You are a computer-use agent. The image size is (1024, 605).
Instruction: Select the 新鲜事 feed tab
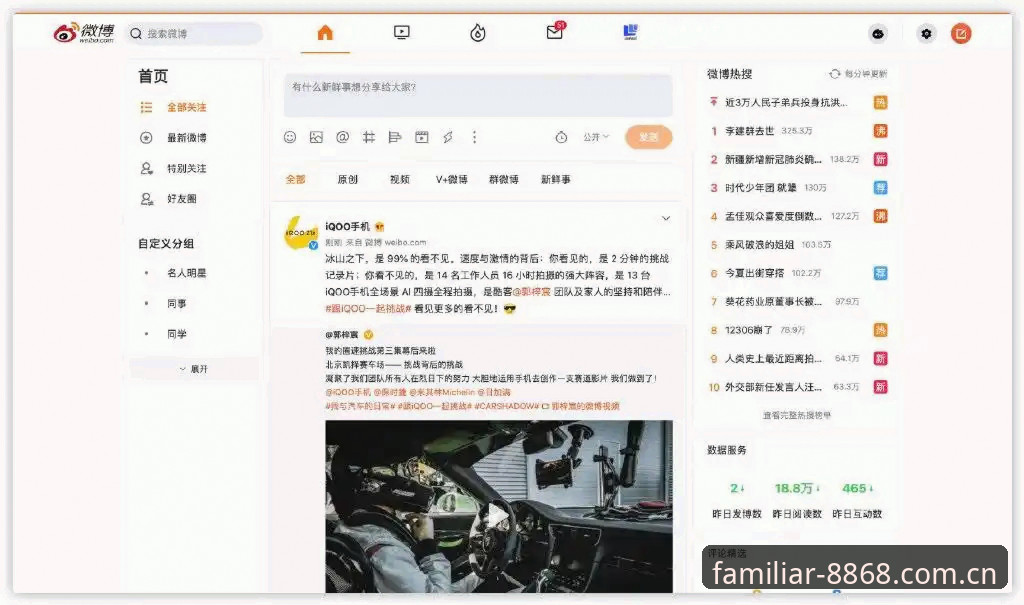(x=556, y=180)
